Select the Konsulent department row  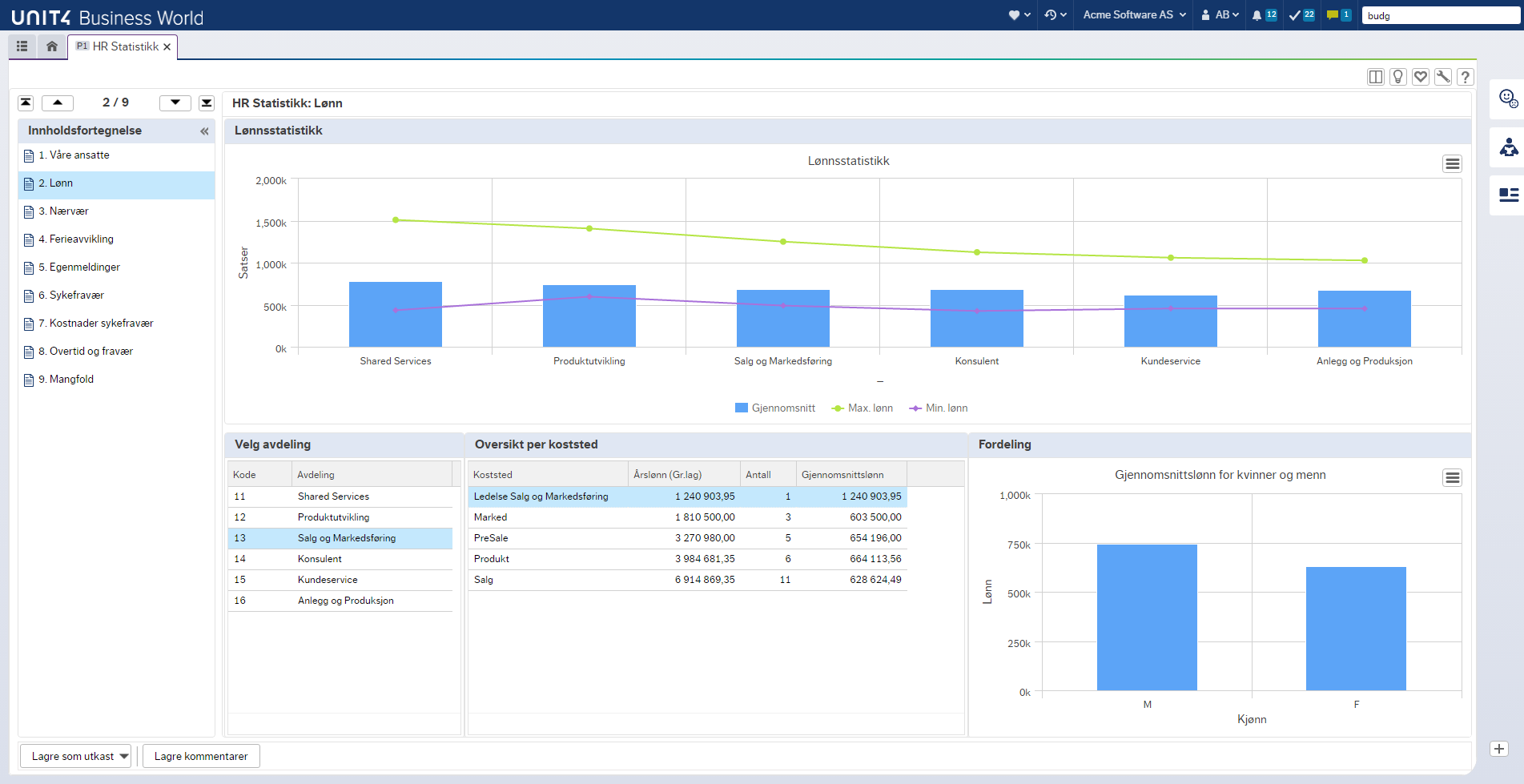pos(340,559)
